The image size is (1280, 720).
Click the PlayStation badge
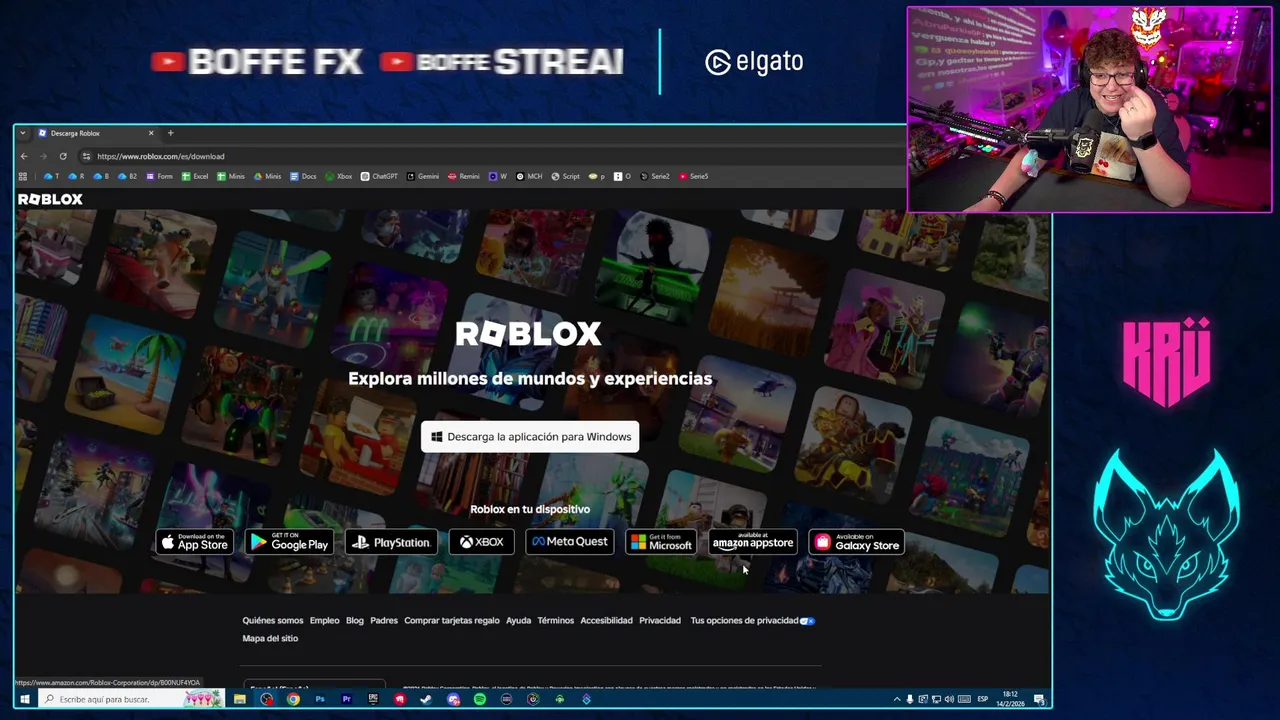pyautogui.click(x=391, y=542)
